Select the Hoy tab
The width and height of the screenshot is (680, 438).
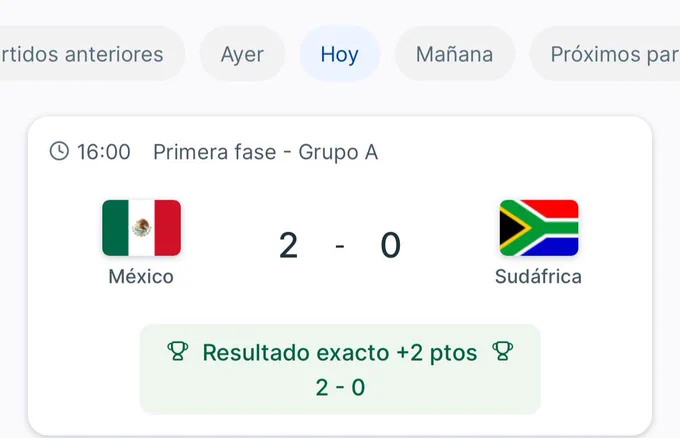pyautogui.click(x=340, y=54)
